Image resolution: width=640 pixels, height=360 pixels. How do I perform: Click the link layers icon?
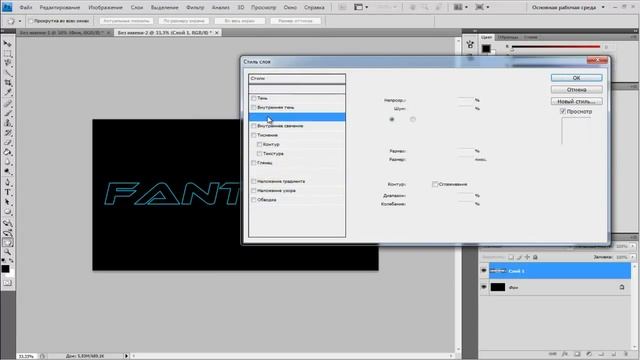click(553, 354)
